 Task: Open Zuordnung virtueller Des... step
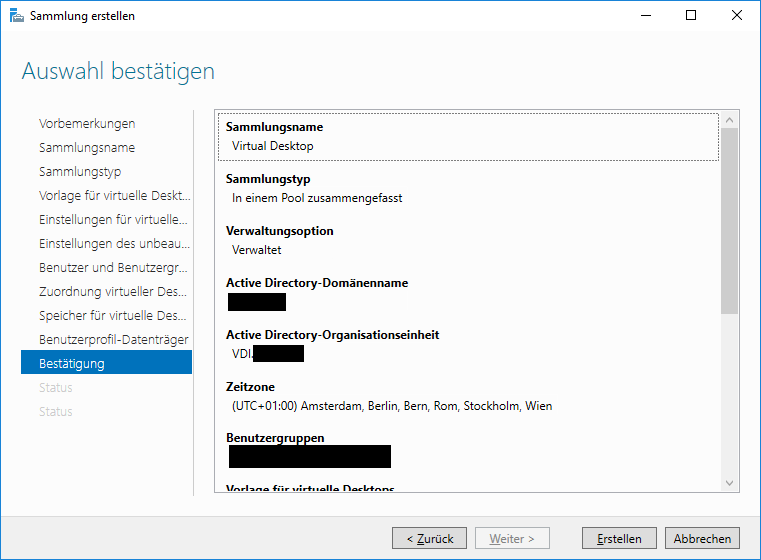point(113,292)
